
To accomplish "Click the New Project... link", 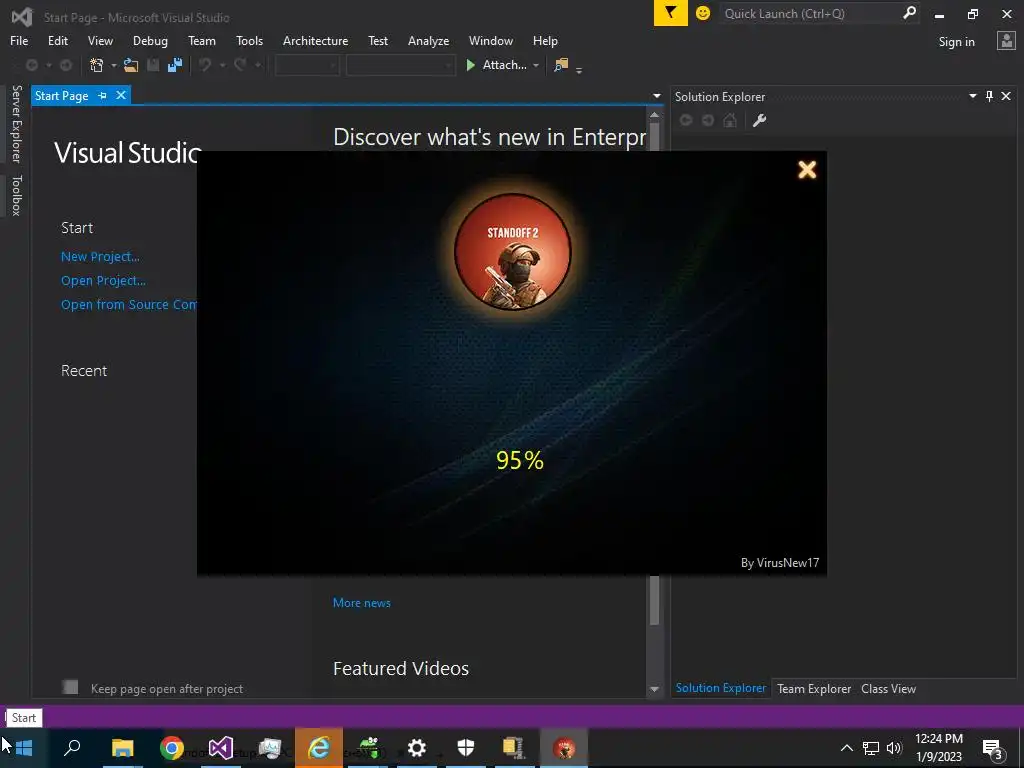I will tap(100, 257).
